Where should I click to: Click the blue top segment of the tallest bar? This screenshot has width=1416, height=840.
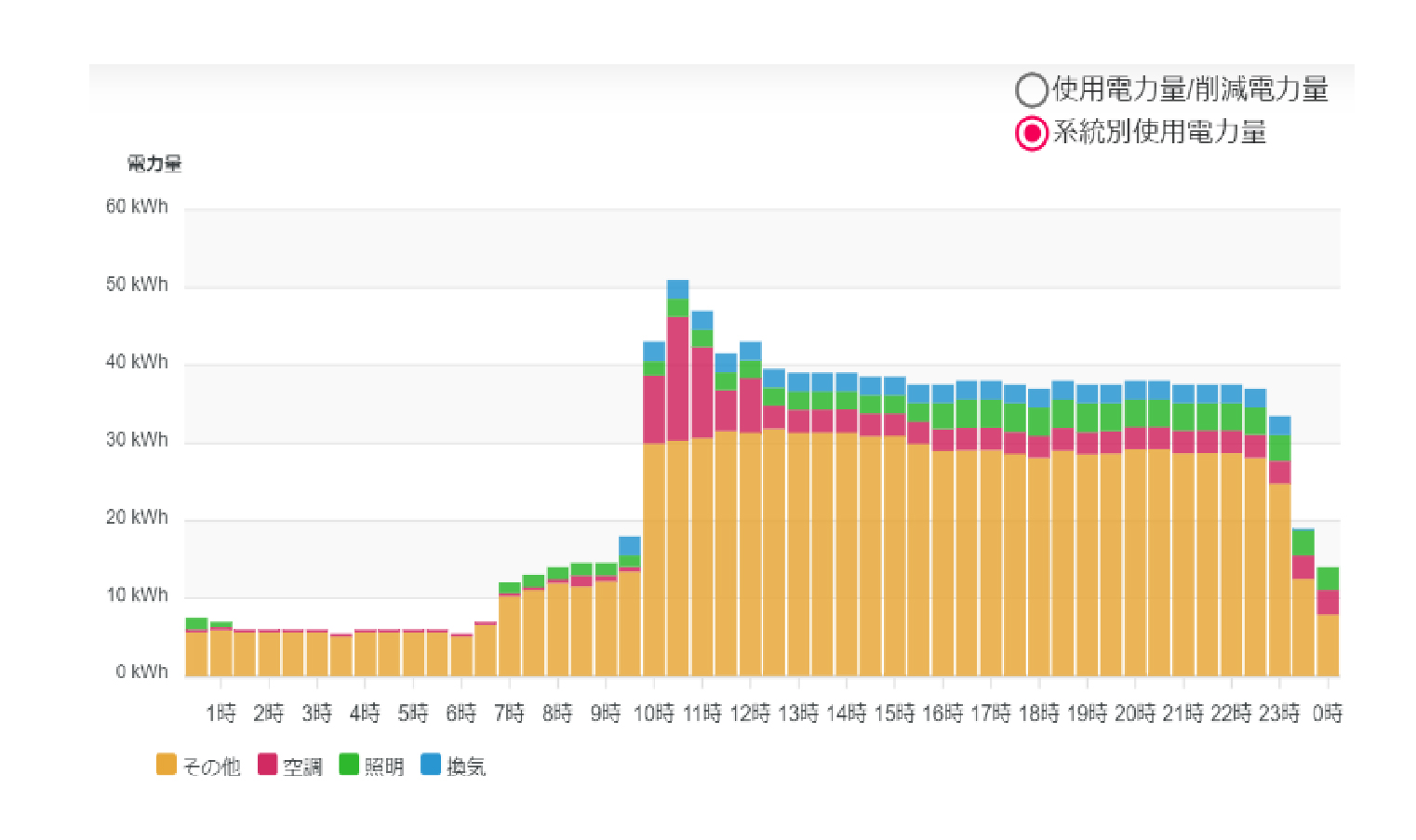[x=677, y=289]
